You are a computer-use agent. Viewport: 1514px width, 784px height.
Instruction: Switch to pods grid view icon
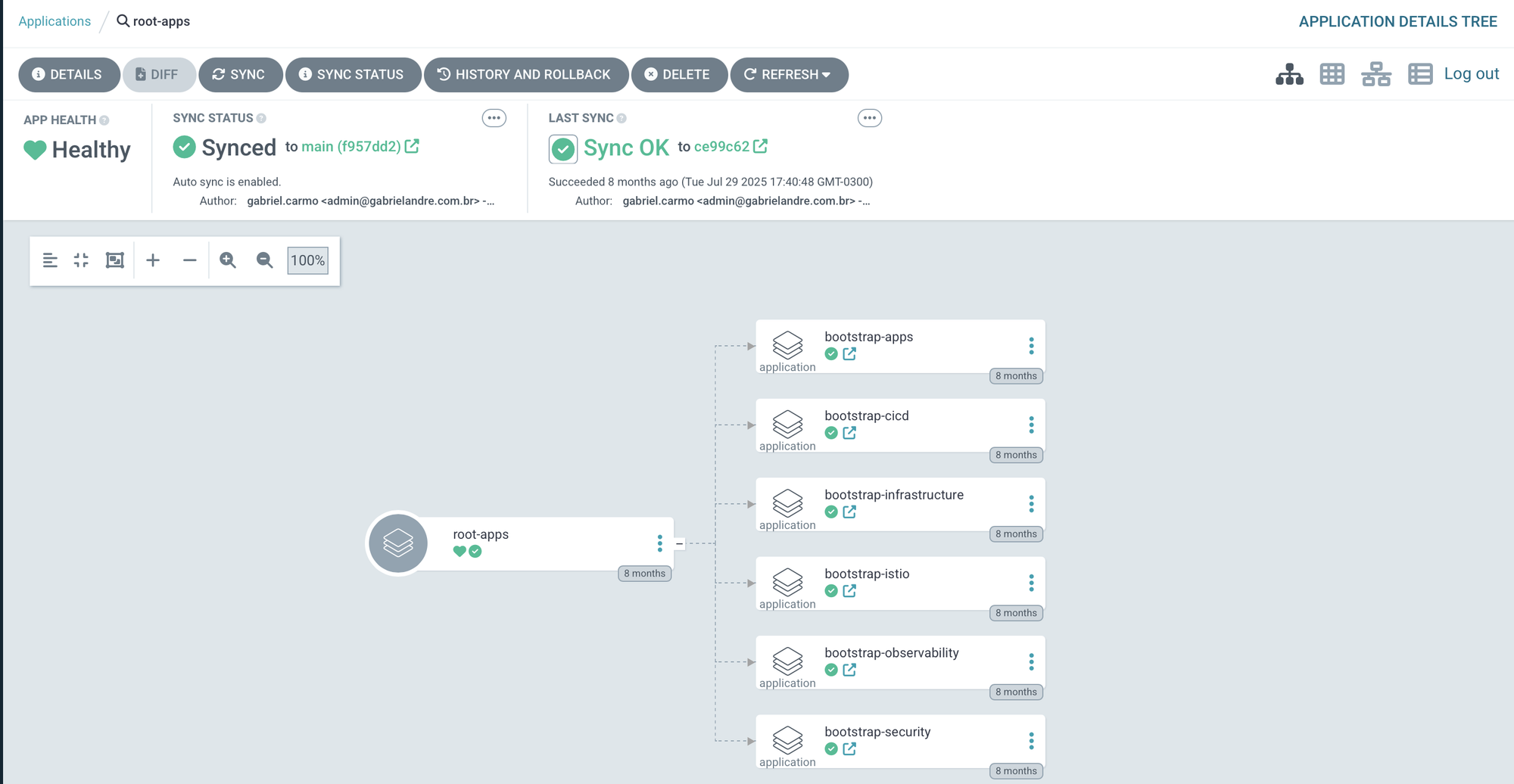tap(1332, 74)
